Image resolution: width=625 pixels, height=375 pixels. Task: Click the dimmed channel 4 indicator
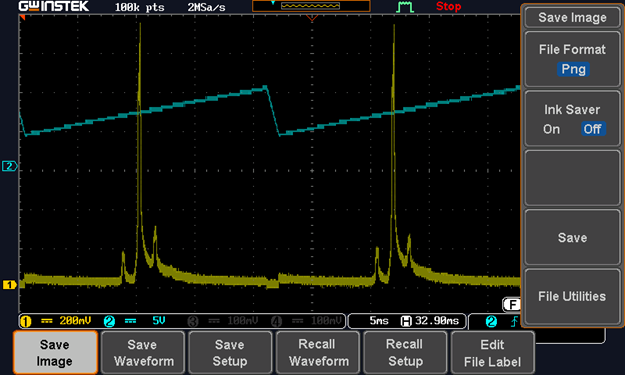click(277, 321)
